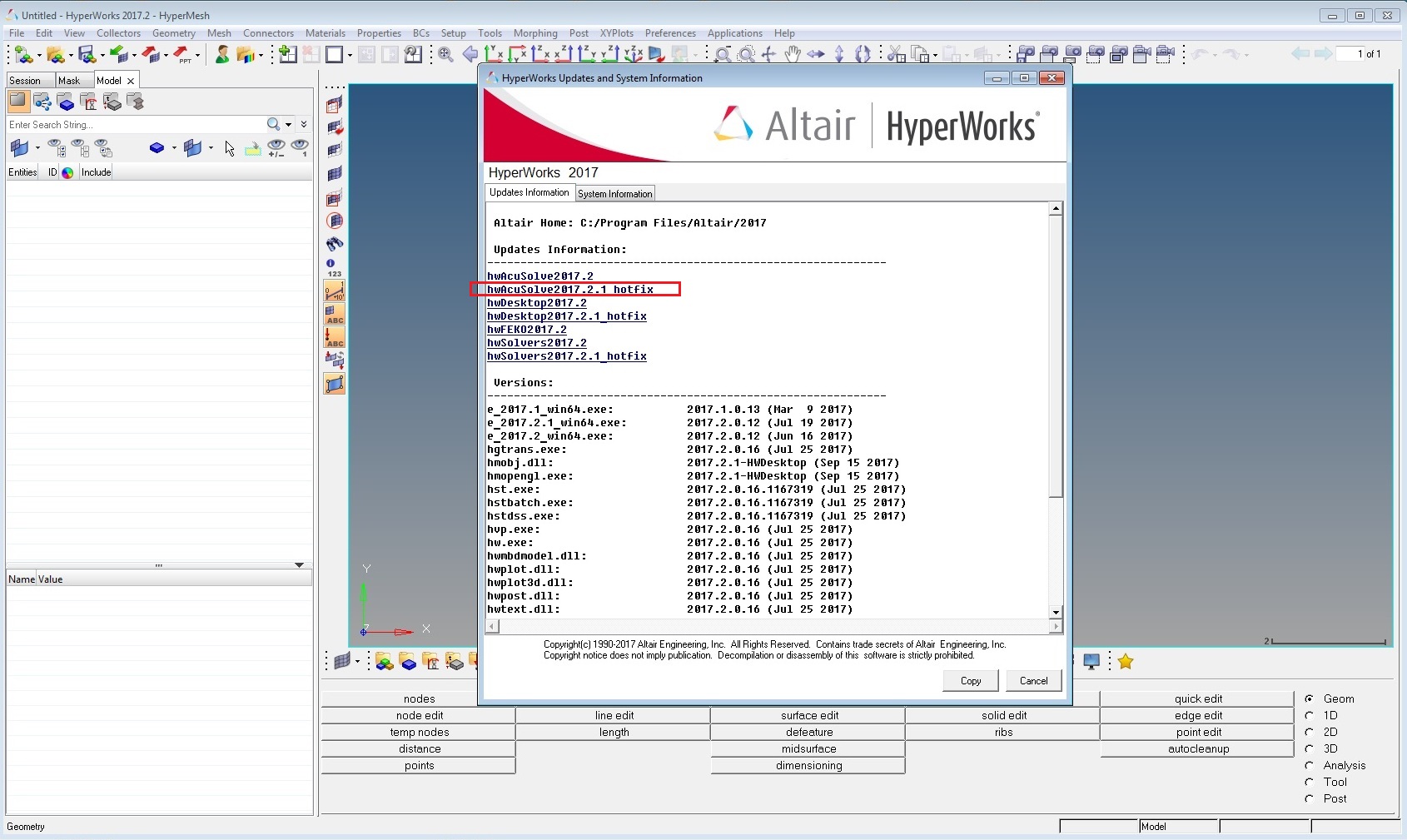Image resolution: width=1407 pixels, height=840 pixels.
Task: Click the scissors cut icon in toolbar
Action: coord(896,55)
